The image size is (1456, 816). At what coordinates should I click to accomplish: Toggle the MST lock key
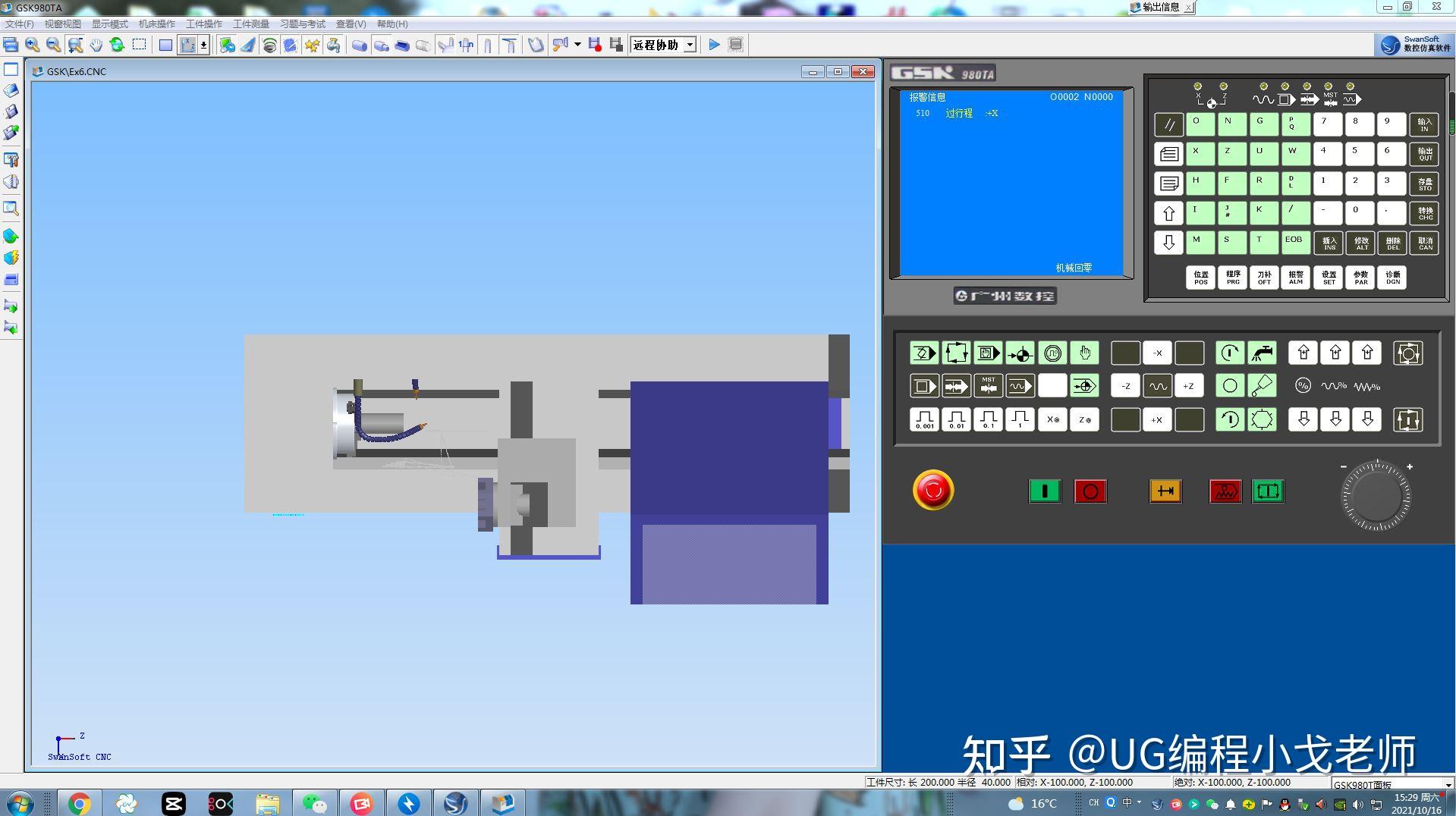tap(988, 386)
